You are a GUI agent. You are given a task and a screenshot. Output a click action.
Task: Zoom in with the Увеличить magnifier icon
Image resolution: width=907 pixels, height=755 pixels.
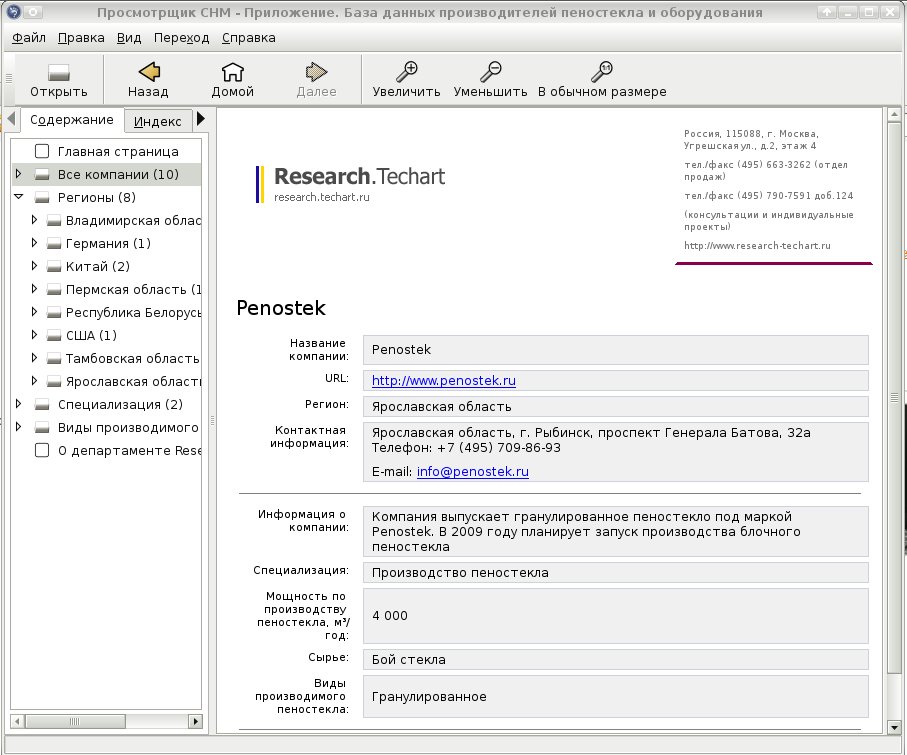(x=407, y=72)
